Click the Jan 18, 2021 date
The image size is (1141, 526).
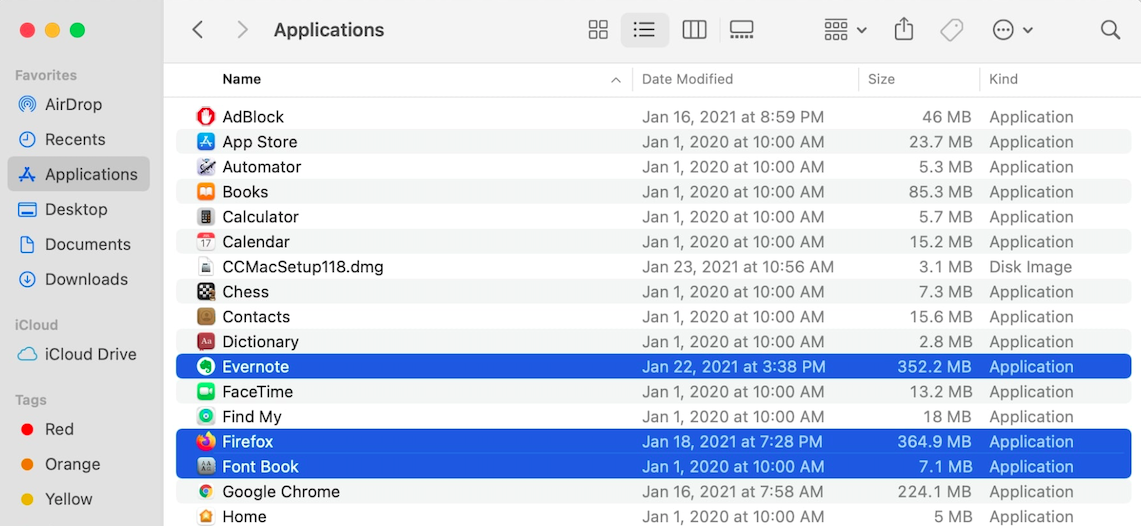click(732, 442)
